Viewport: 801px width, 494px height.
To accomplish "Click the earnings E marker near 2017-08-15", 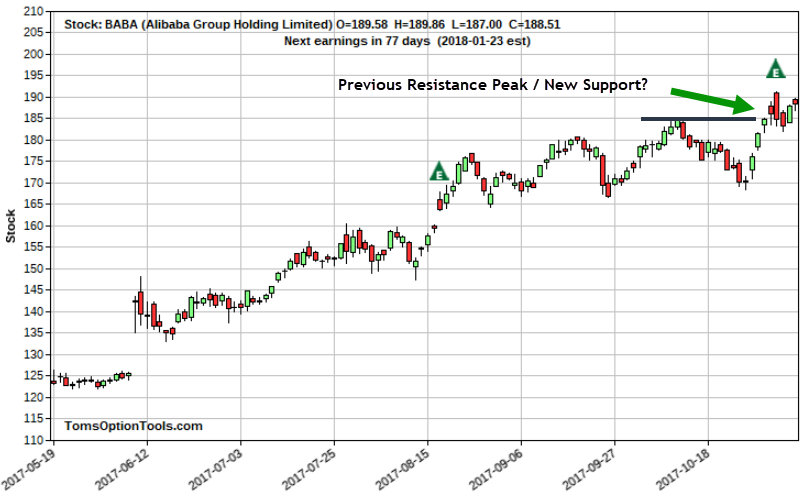I will tap(438, 171).
